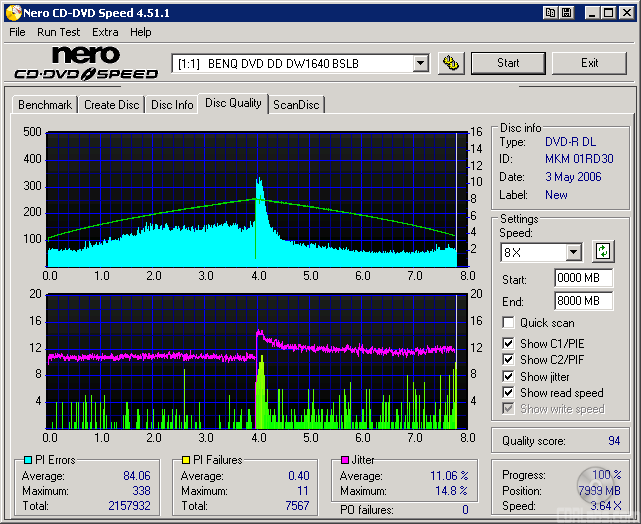Click the cyan PI Errors color swatch
Image resolution: width=641 pixels, height=524 pixels.
[27, 461]
